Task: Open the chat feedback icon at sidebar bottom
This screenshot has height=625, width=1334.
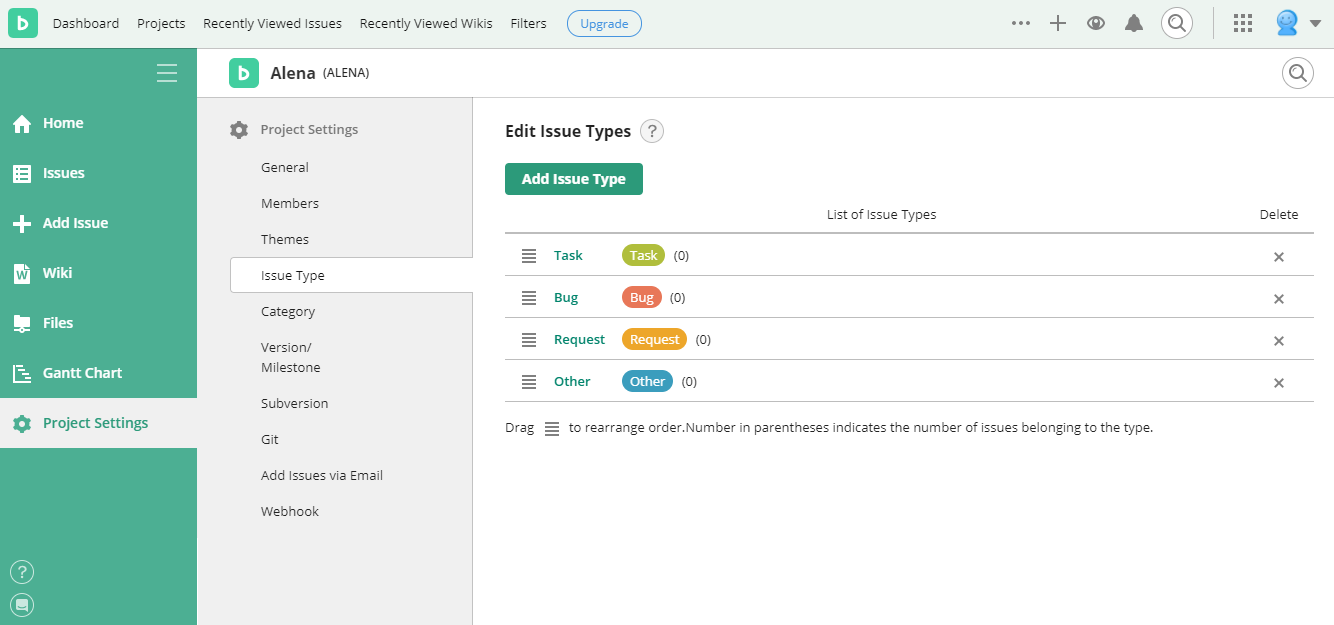Action: (22, 604)
